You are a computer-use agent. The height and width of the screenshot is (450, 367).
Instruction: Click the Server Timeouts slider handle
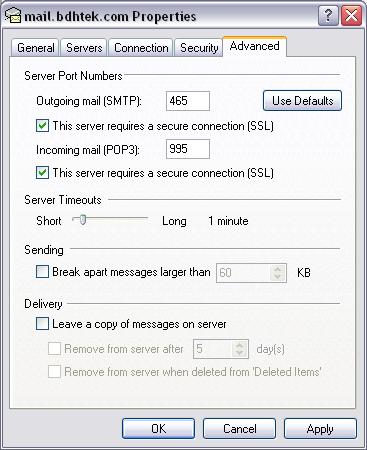pos(82,220)
